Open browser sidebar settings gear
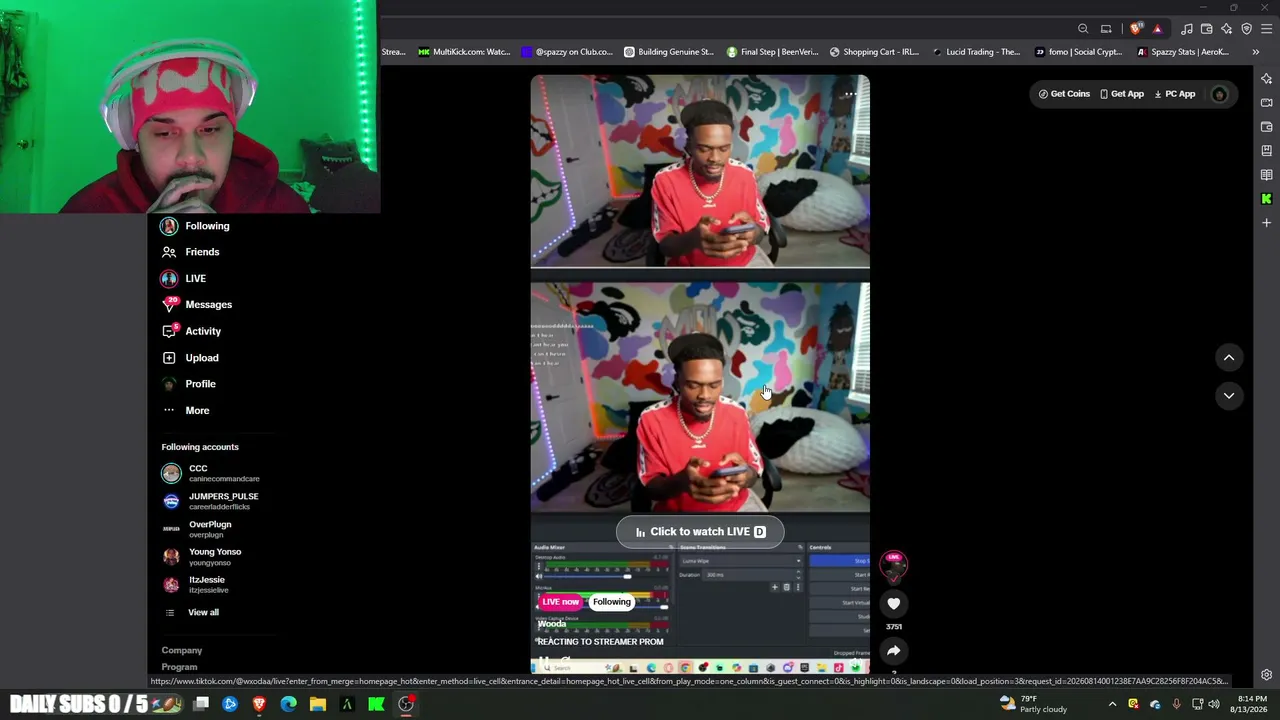Viewport: 1280px width, 720px height. [1266, 675]
